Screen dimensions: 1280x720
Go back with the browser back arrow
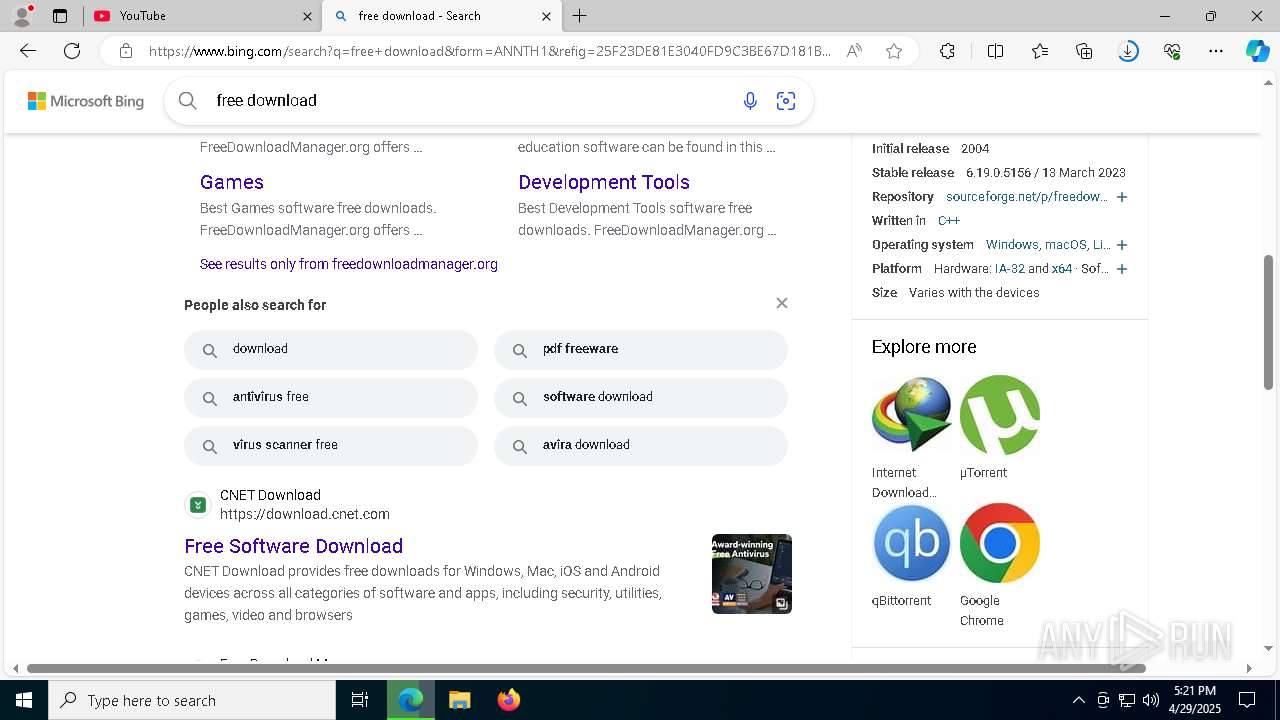pyautogui.click(x=28, y=51)
